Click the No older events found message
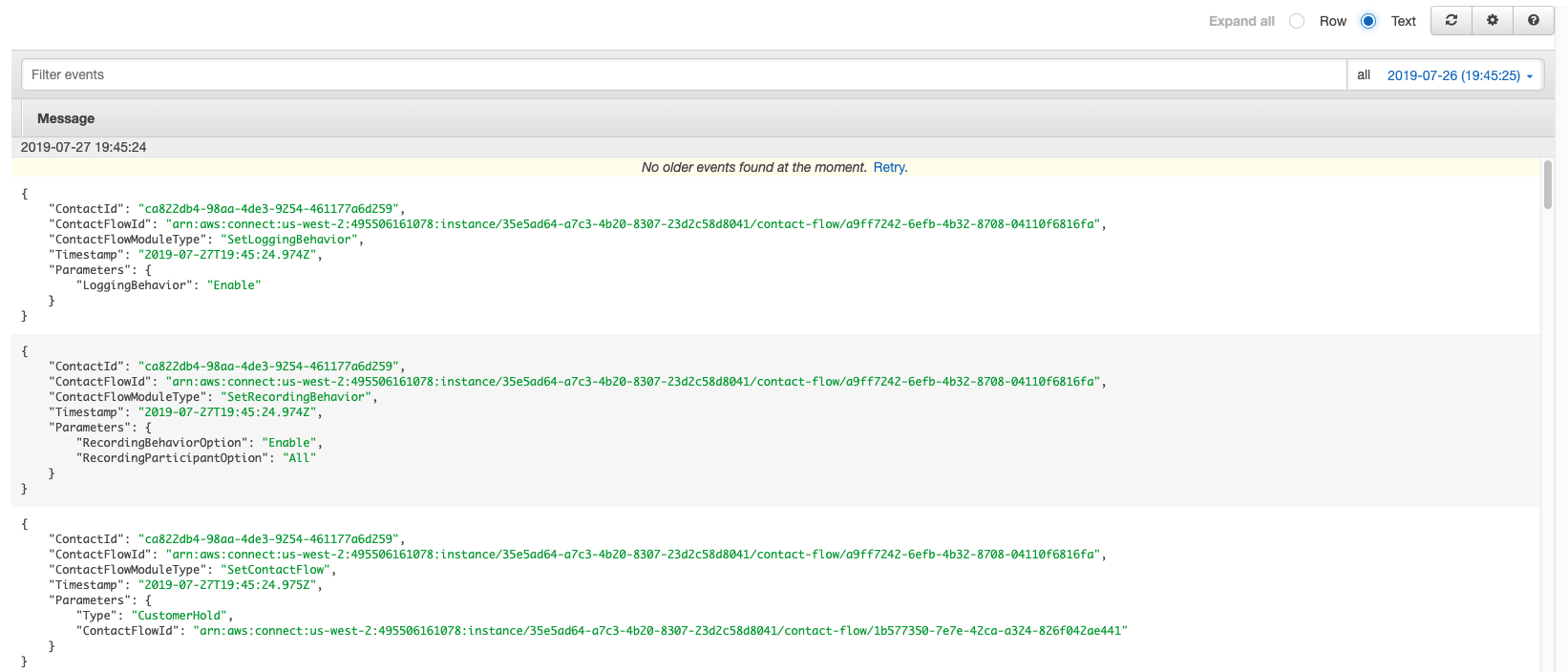1568x672 pixels. (754, 167)
